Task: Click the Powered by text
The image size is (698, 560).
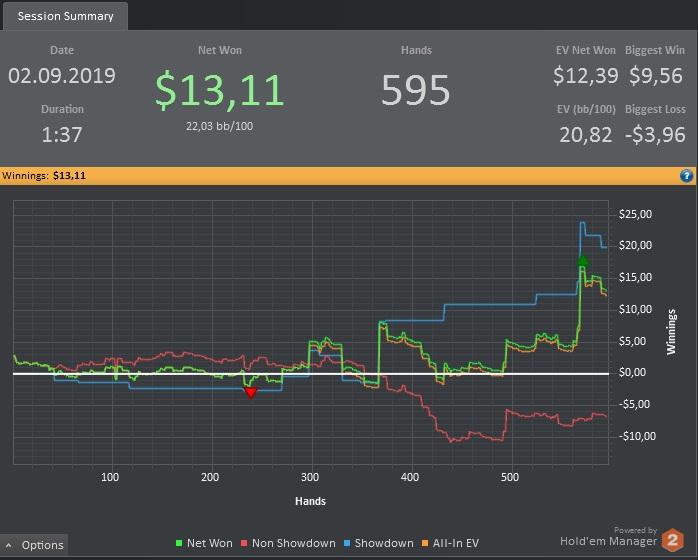Action: click(635, 530)
